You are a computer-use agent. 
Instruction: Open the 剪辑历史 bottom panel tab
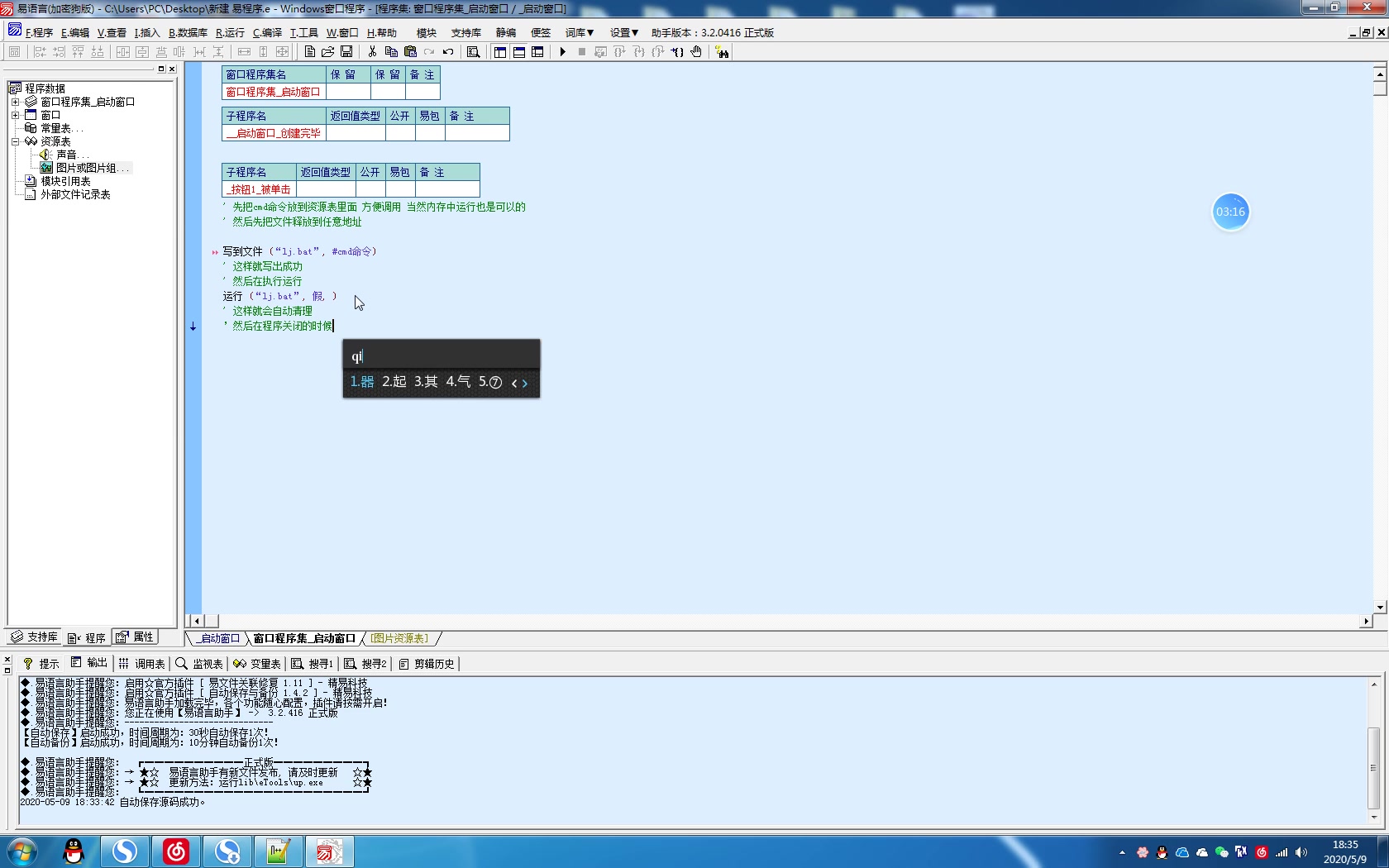pyautogui.click(x=426, y=663)
